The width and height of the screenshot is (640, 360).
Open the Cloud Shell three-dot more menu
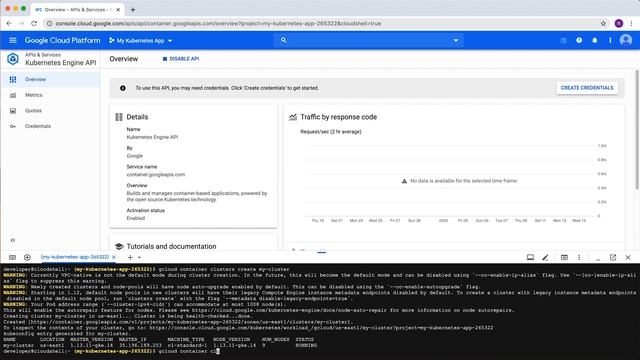pos(579,258)
